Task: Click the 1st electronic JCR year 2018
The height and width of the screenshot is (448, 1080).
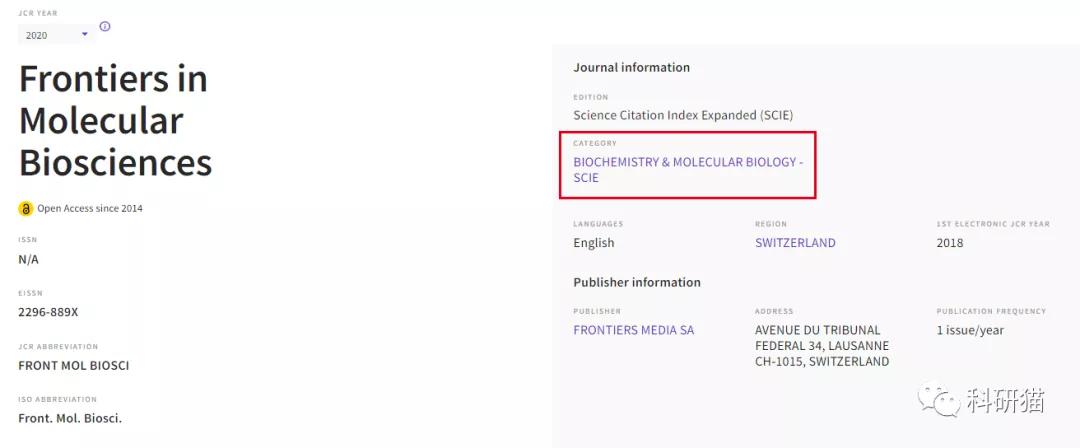Action: pyautogui.click(x=950, y=243)
